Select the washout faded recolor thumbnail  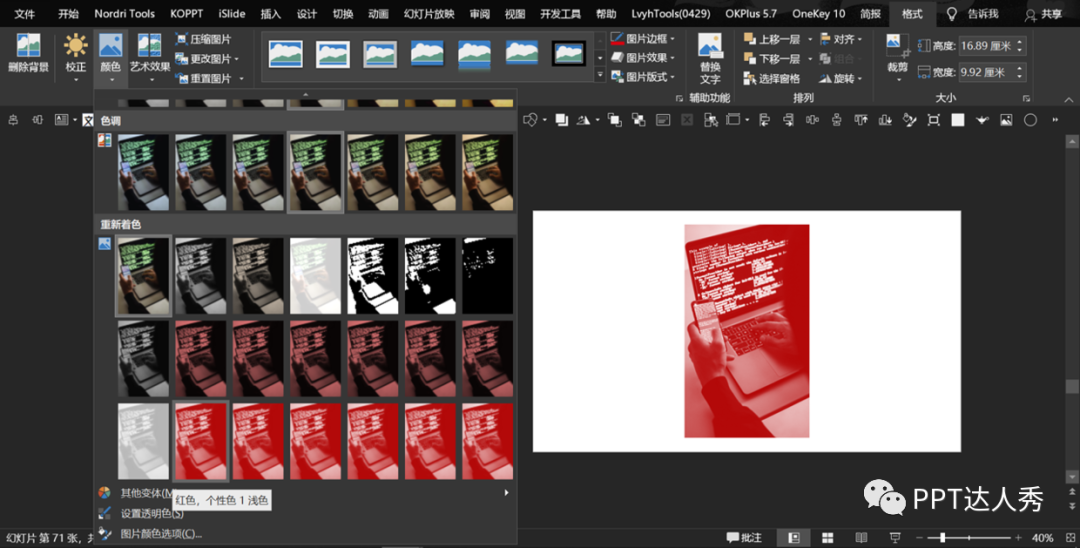315,275
